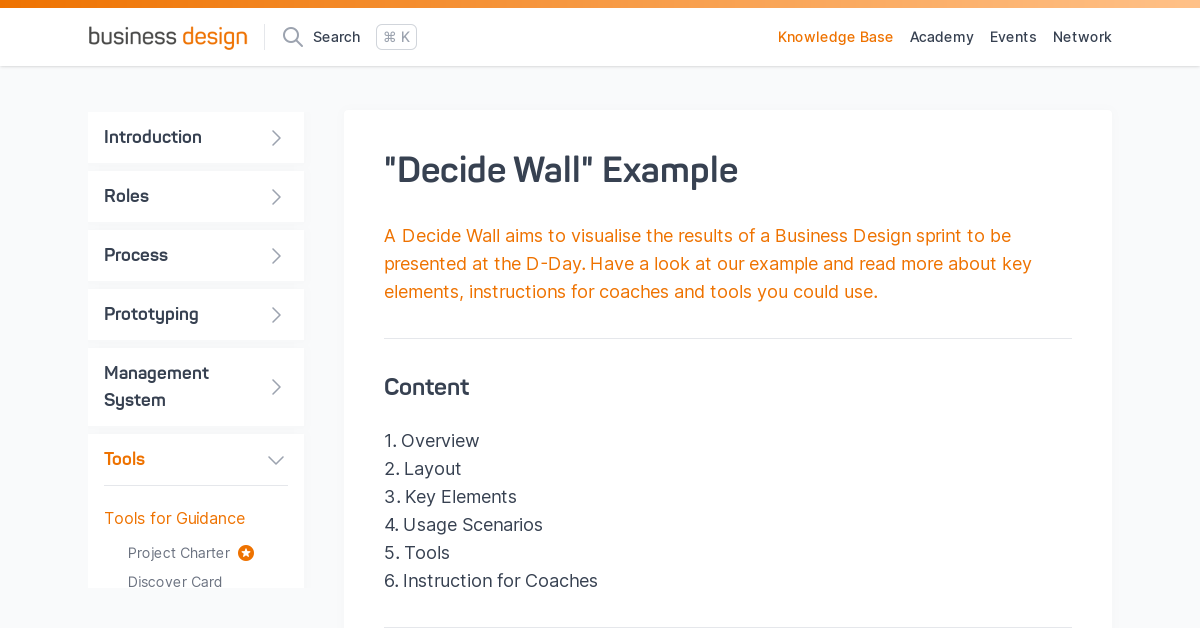The width and height of the screenshot is (1200, 628).
Task: Open Tools for Guidance link
Action: pos(174,518)
